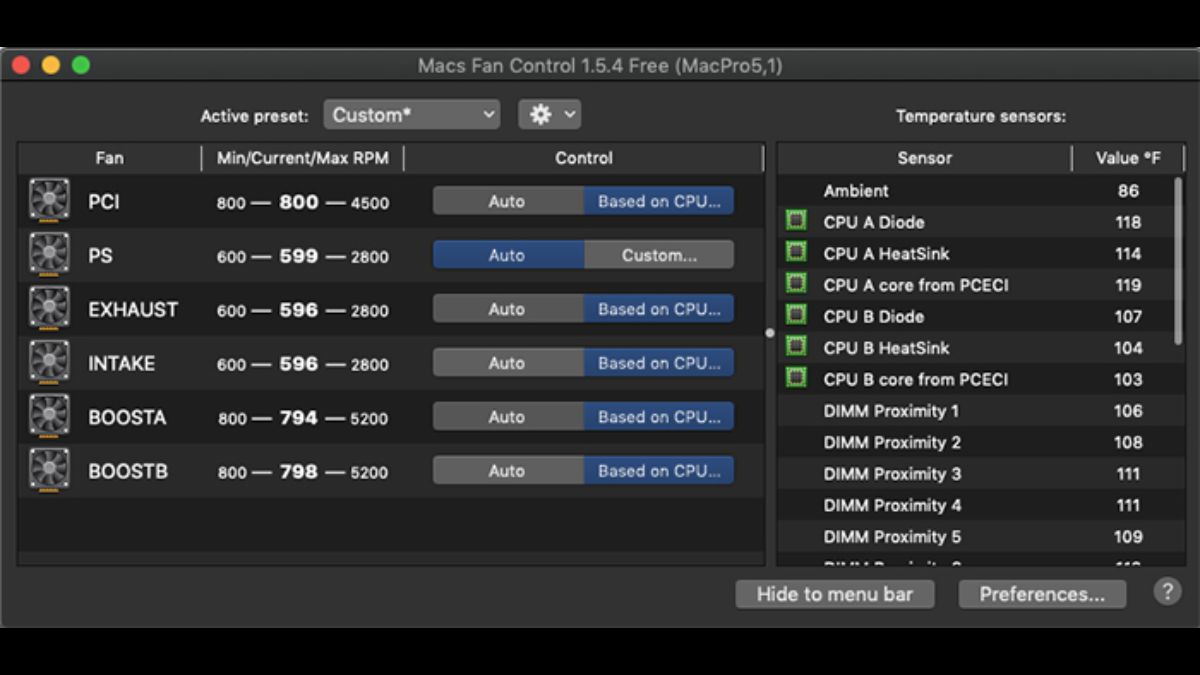Screen dimensions: 1200x675
Task: Select Based on CPU for BOOSTB fan
Action: [x=659, y=471]
